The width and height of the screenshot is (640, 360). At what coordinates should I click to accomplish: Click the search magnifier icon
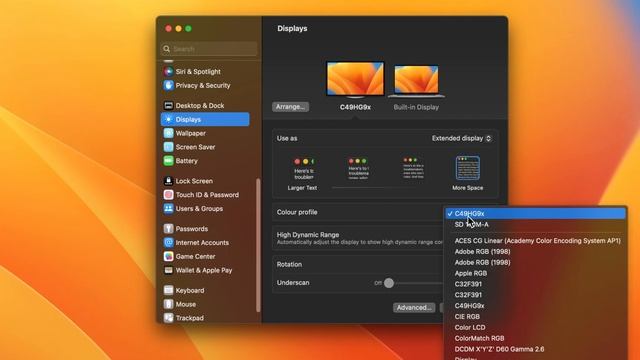[167, 49]
